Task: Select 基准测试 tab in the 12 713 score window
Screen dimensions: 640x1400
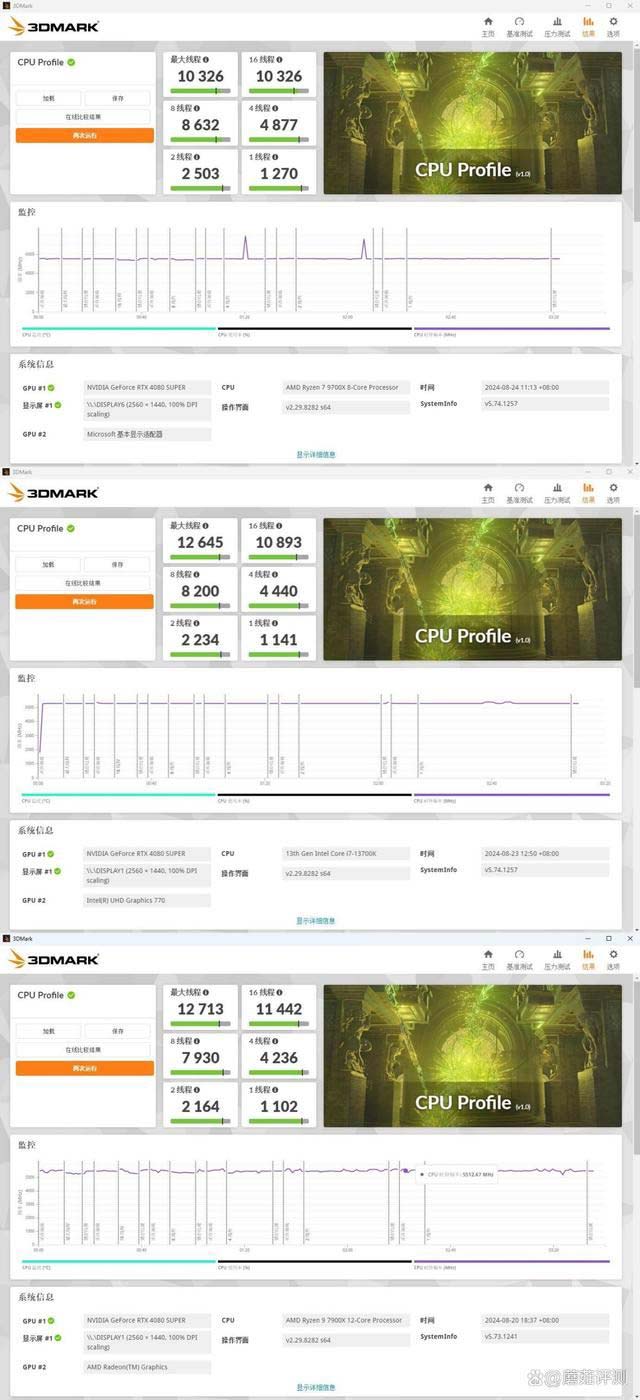Action: pos(519,958)
